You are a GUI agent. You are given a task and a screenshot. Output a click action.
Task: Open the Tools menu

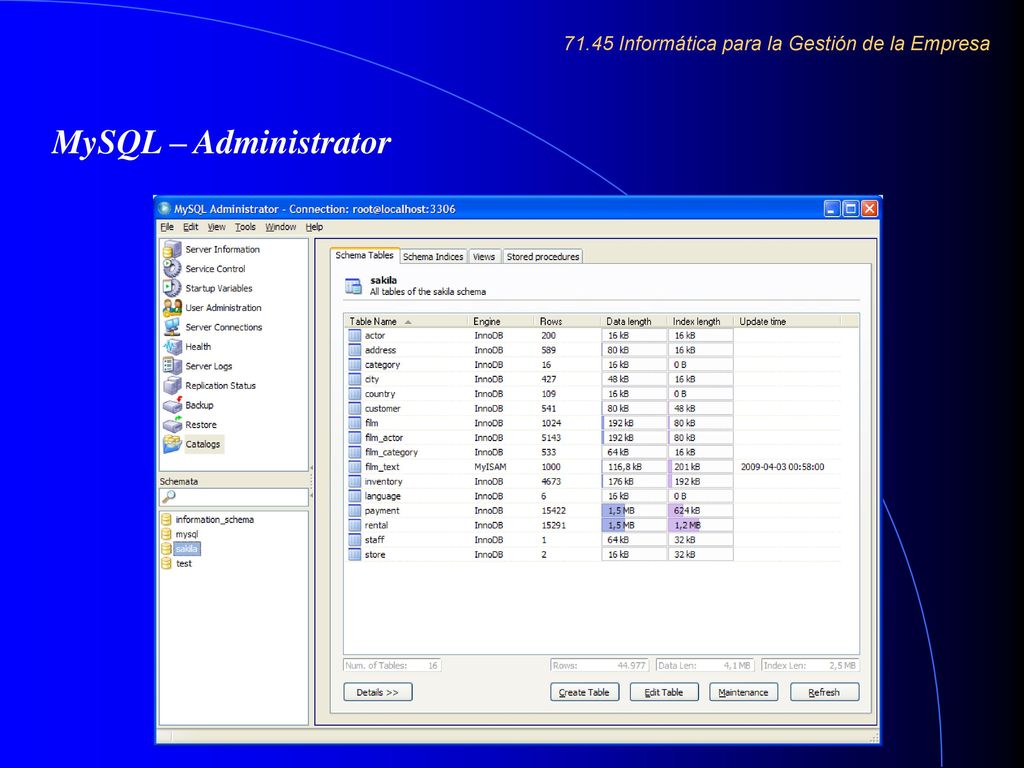(x=246, y=227)
